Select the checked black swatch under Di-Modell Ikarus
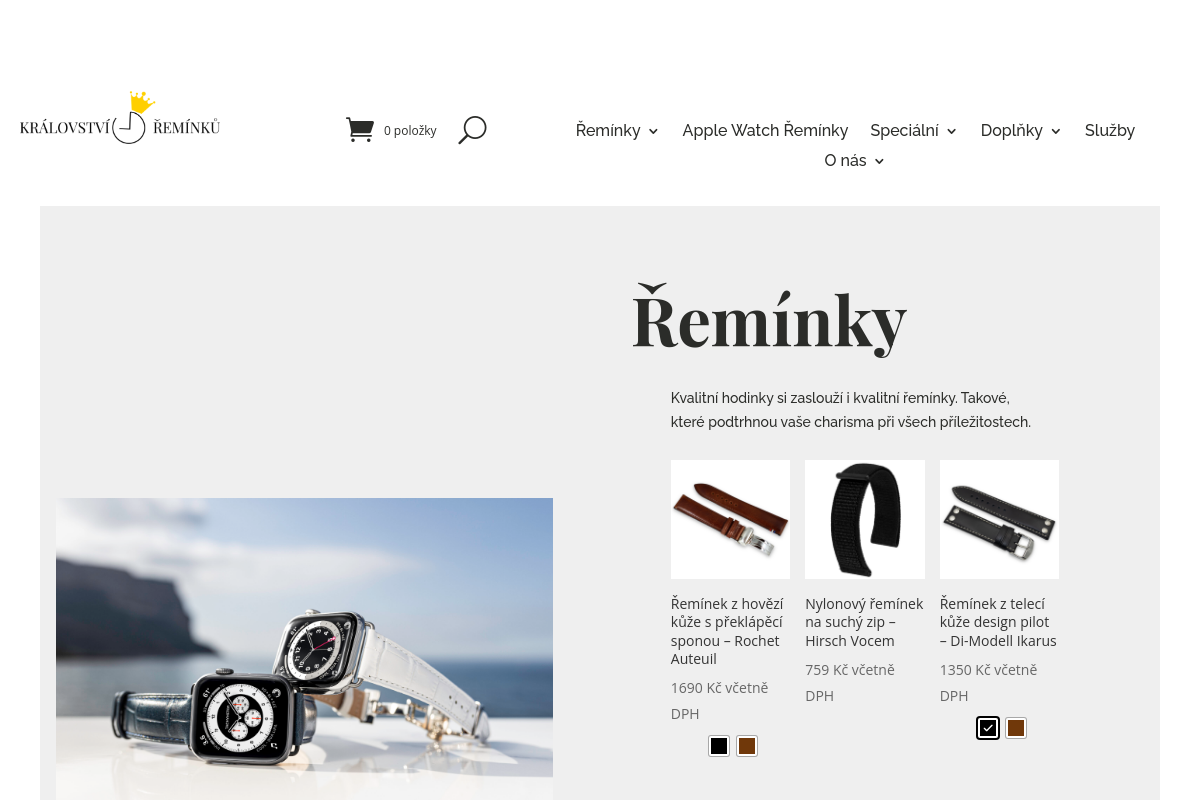Viewport: 1200px width, 800px height. click(x=988, y=728)
